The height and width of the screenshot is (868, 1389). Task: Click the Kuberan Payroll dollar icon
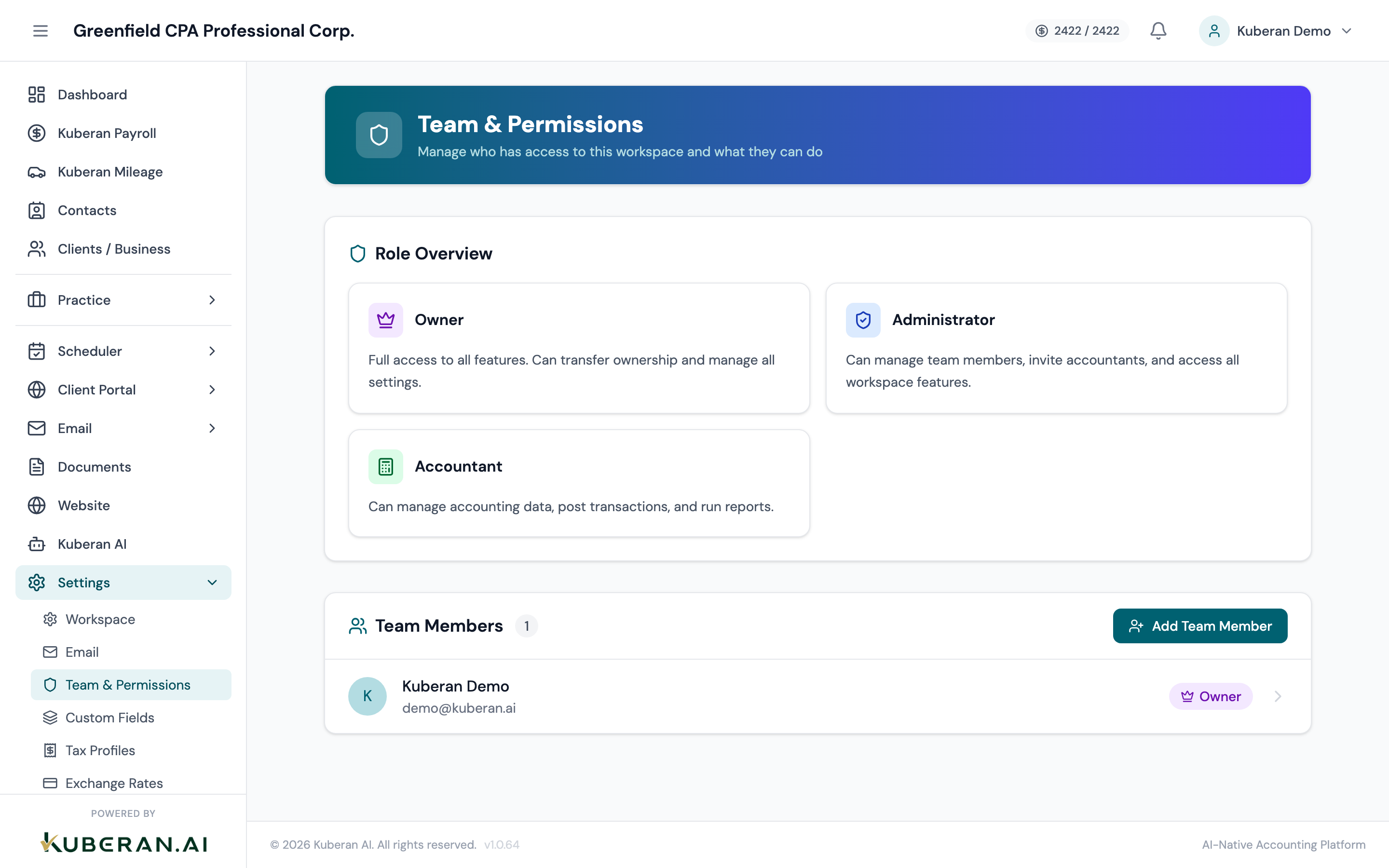[37, 133]
